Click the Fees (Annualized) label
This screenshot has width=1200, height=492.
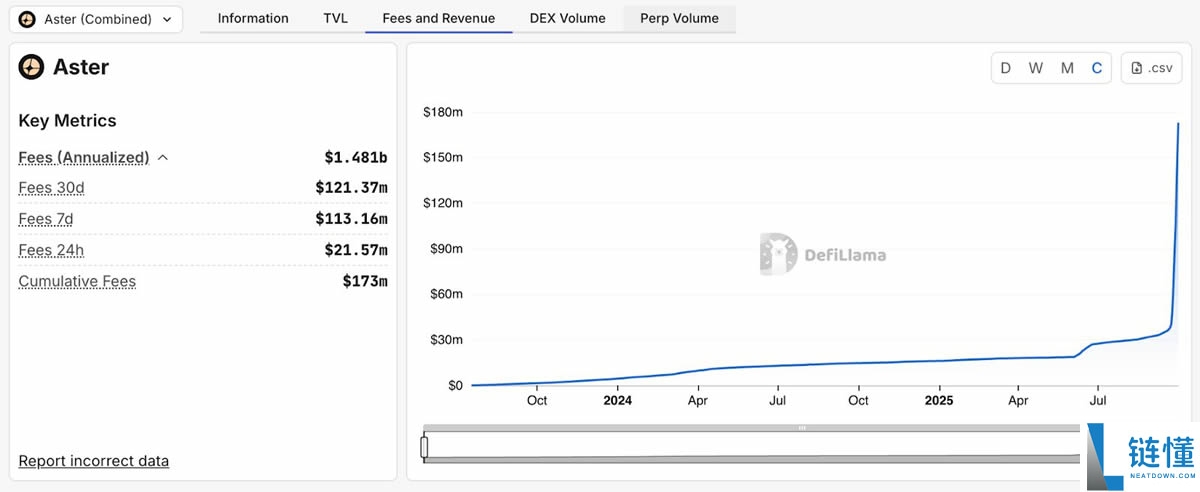tap(84, 158)
